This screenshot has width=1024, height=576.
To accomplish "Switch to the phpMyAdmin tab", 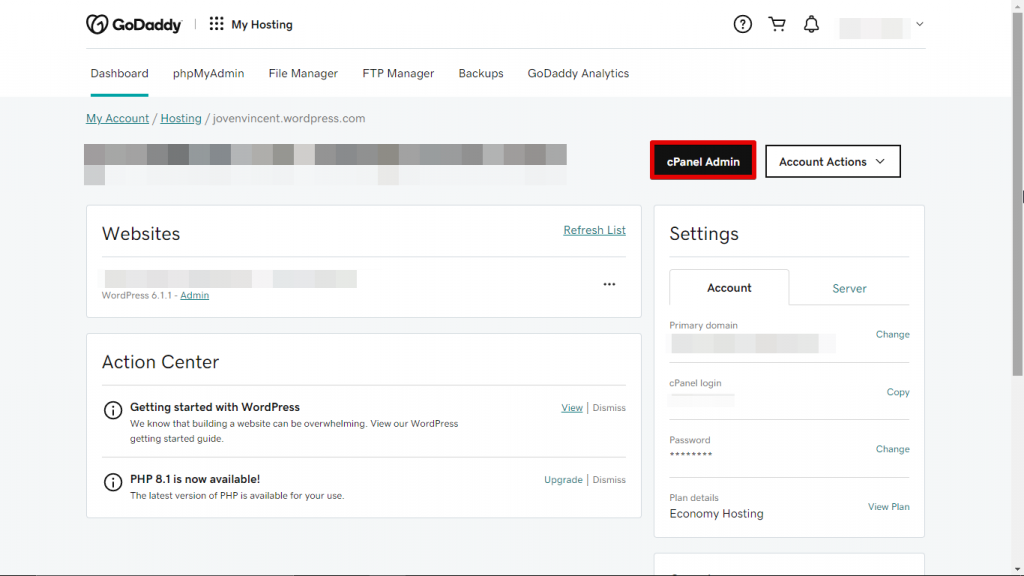I will pos(208,73).
